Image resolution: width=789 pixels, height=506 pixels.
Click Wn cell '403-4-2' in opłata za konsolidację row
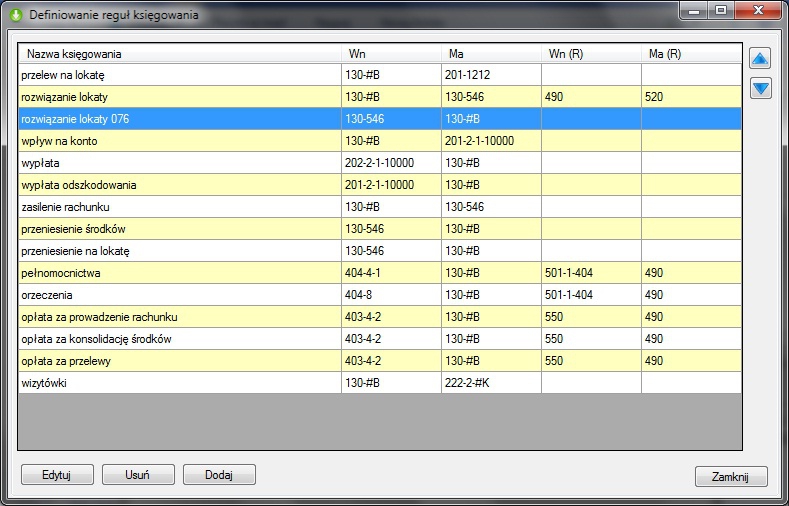391,339
